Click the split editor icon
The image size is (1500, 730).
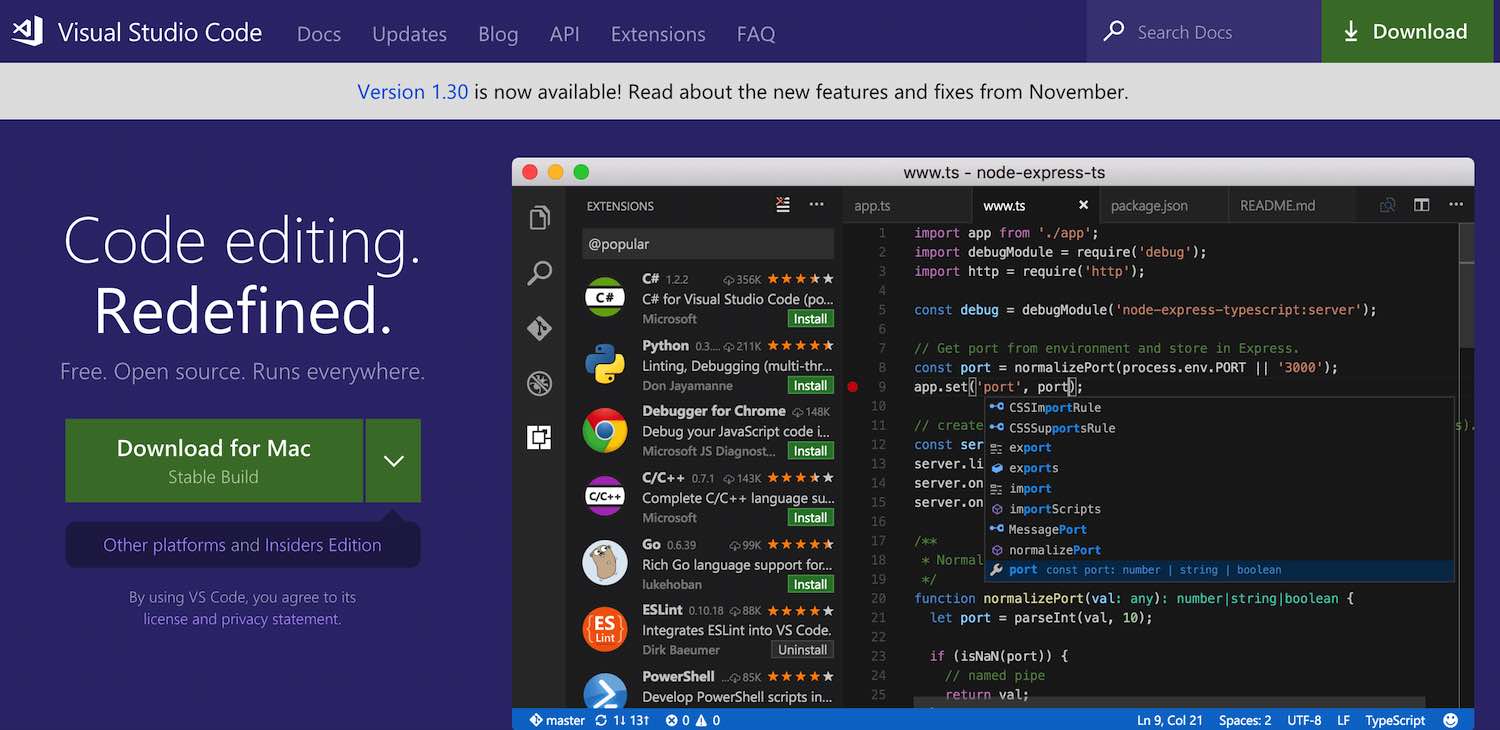(1421, 205)
